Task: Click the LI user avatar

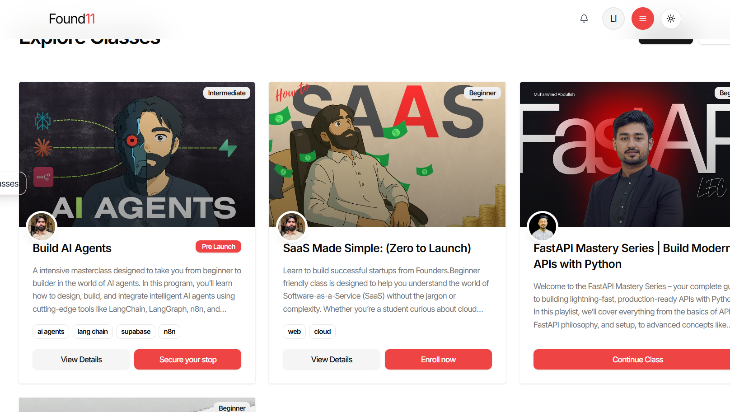Action: click(613, 18)
